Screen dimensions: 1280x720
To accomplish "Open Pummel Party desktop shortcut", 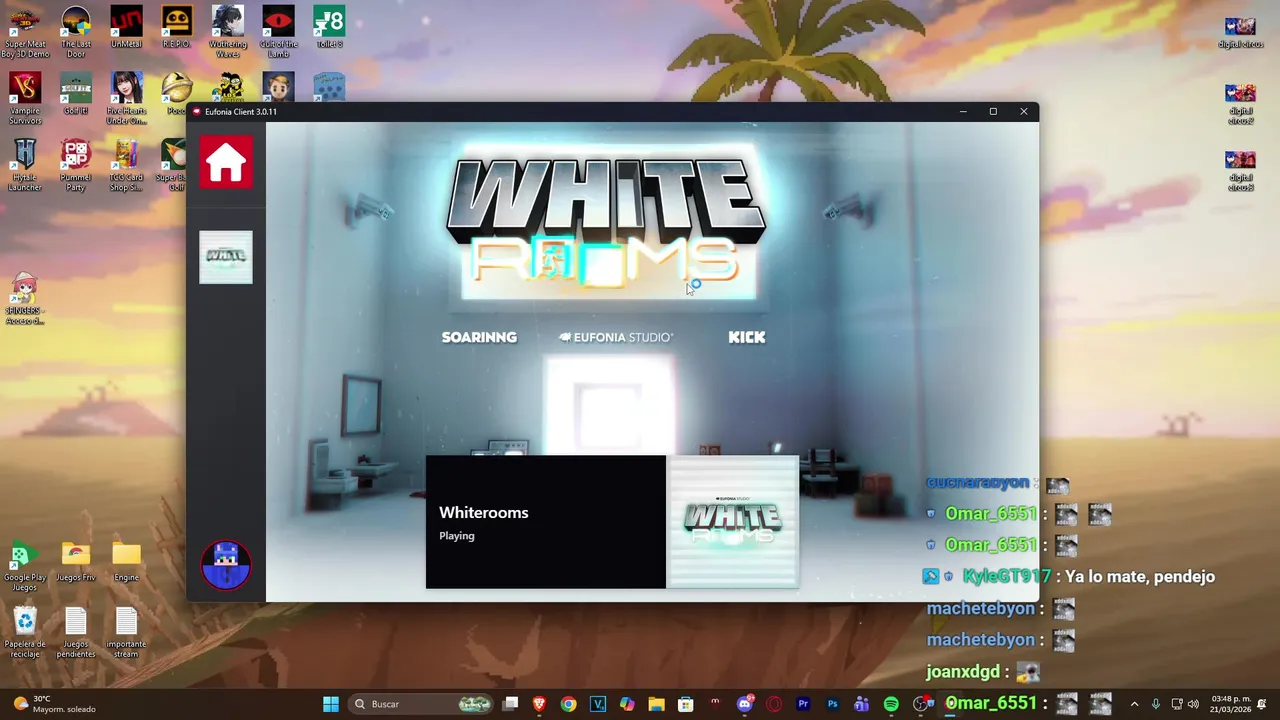I will (76, 165).
